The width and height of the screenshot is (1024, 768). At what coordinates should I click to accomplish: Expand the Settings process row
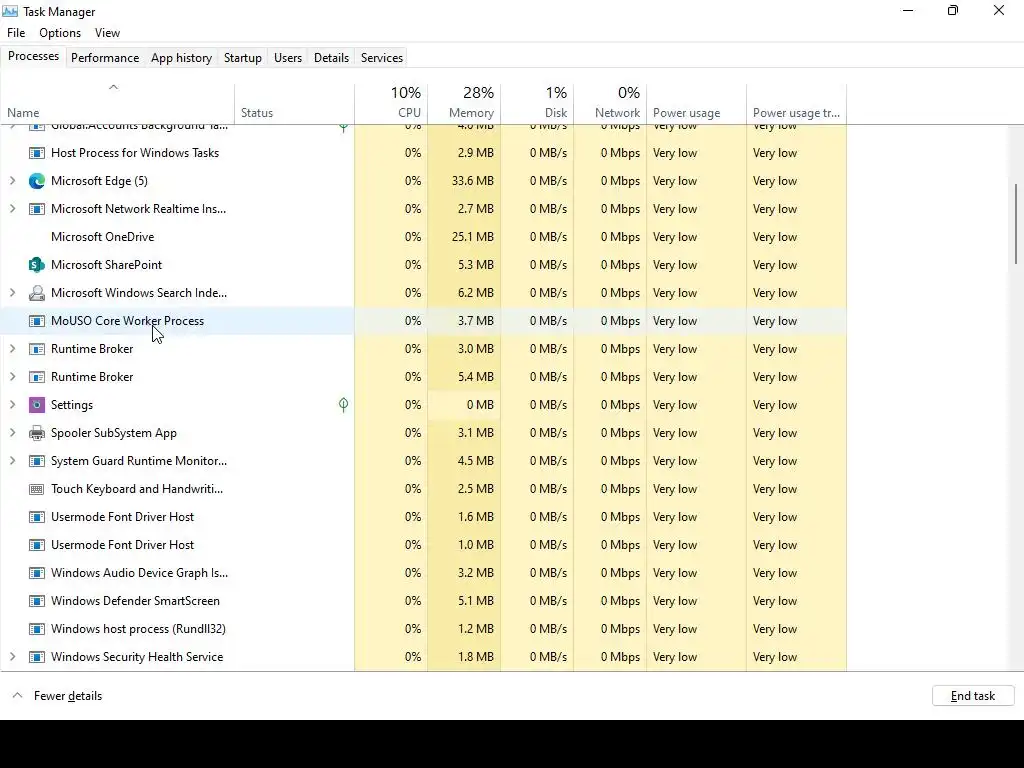[x=12, y=405]
